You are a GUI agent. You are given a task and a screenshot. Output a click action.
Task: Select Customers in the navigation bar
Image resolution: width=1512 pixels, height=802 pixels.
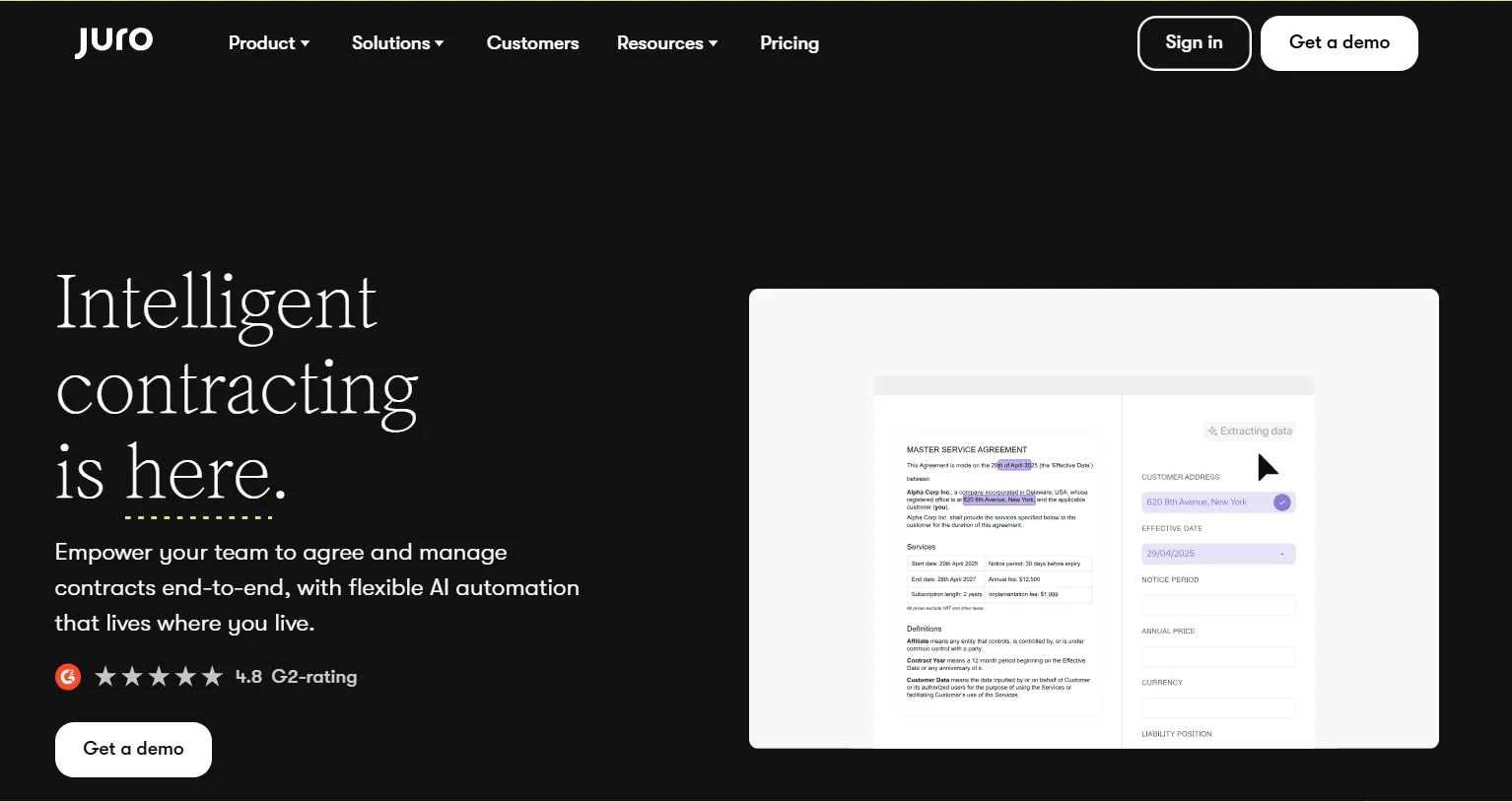tap(532, 42)
